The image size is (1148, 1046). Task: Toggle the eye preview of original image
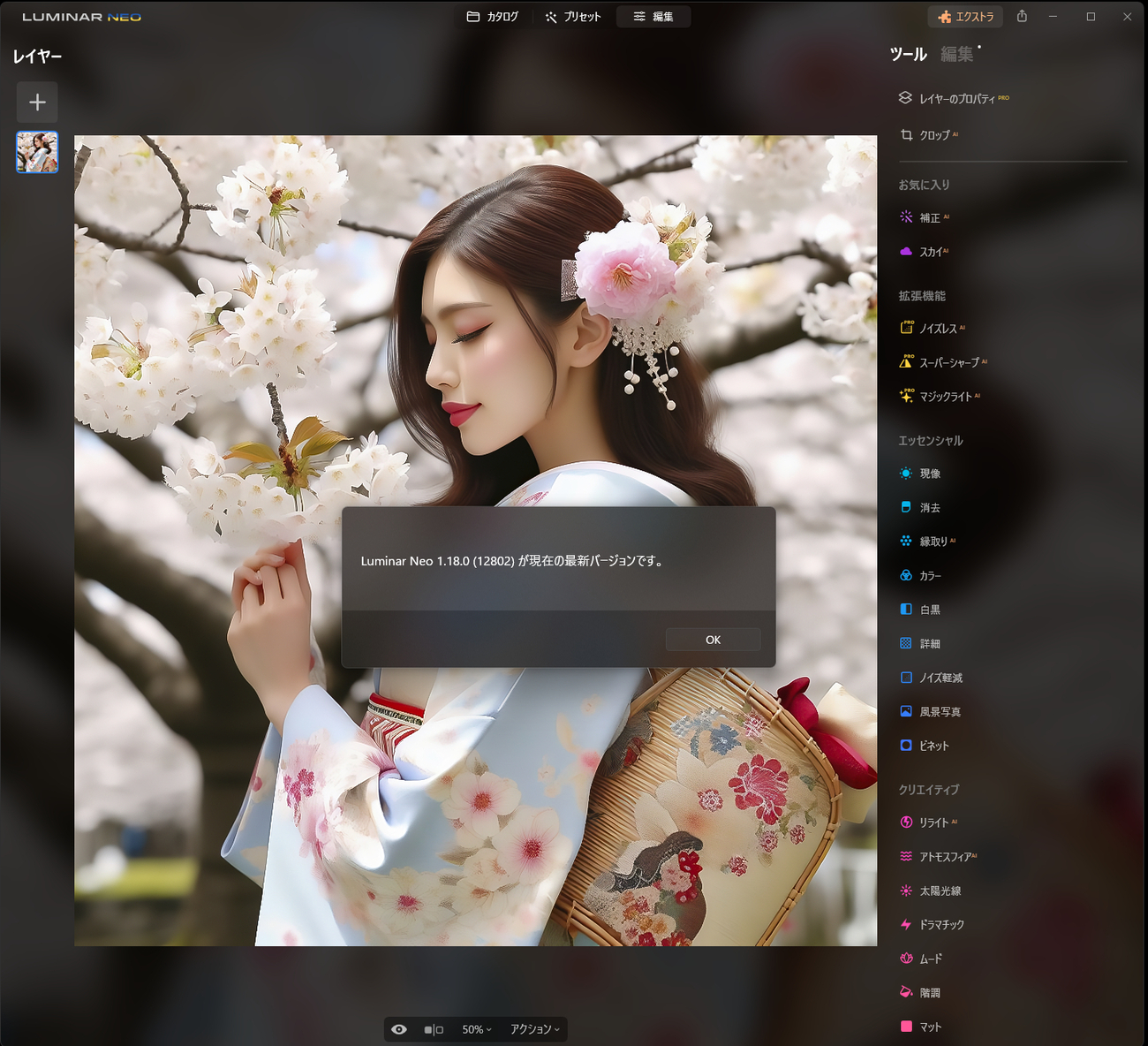[399, 1029]
